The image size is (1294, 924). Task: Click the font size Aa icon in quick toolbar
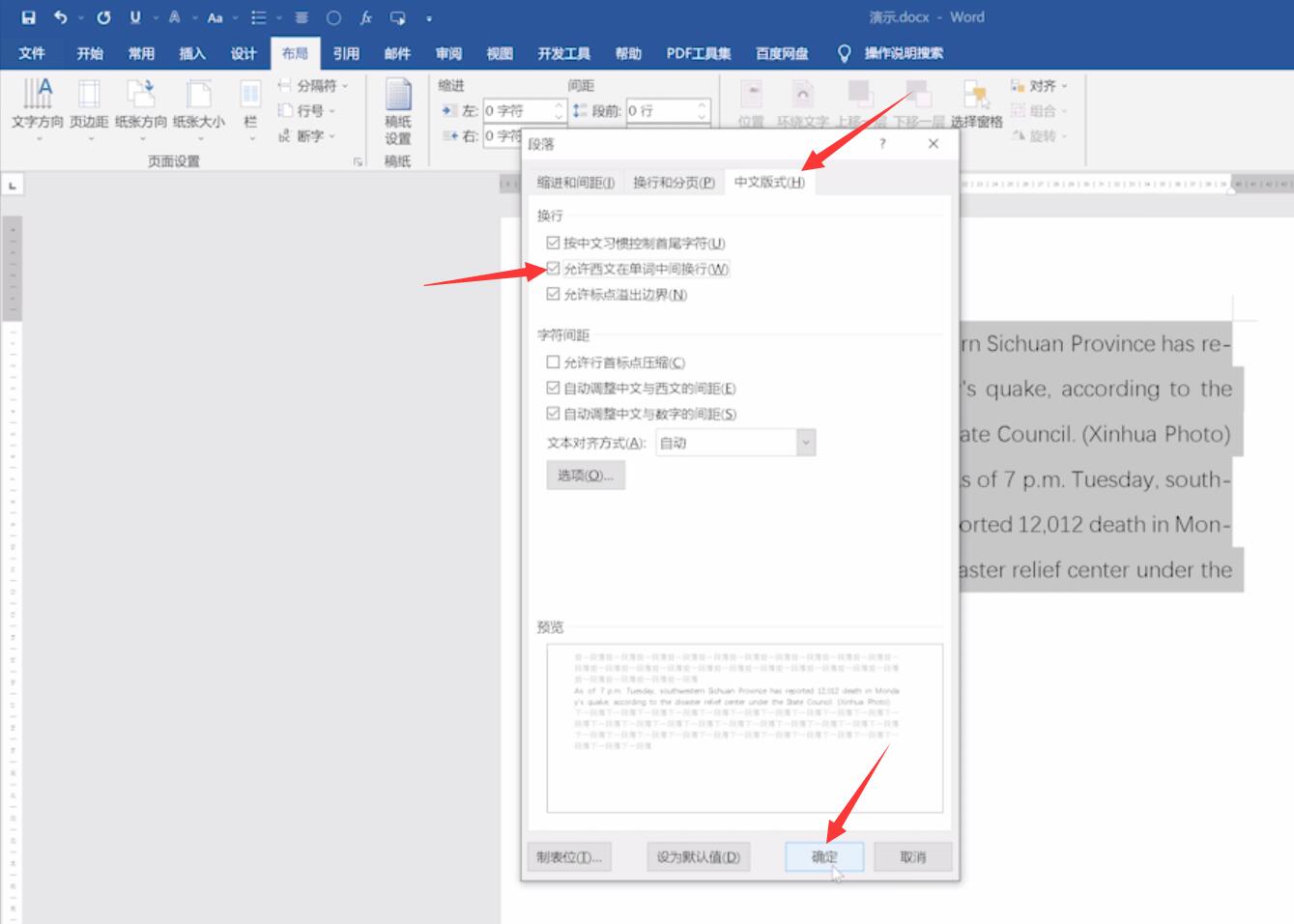[215, 17]
